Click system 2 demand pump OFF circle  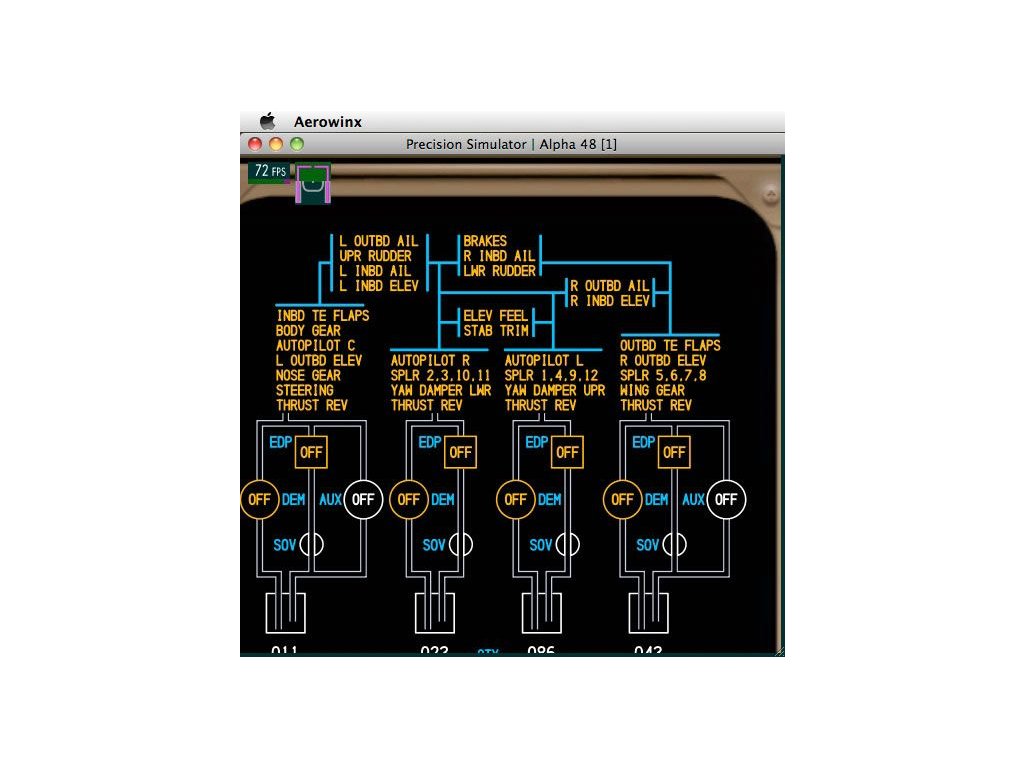[x=409, y=500]
